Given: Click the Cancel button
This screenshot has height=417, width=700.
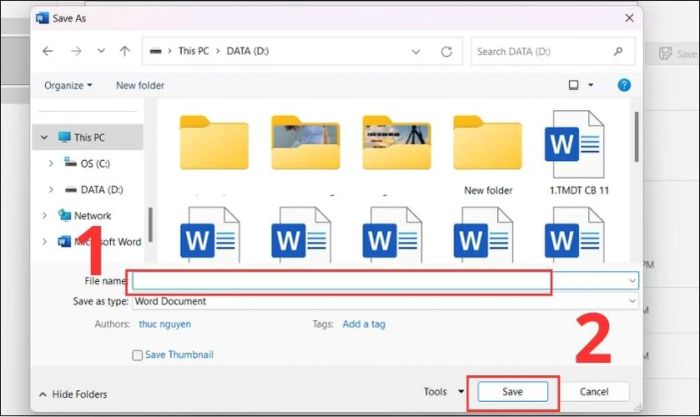Looking at the screenshot, I should click(594, 392).
